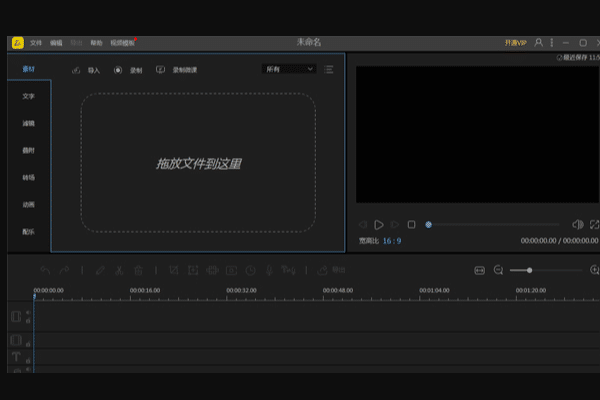
Task: Open the three-dot more options menu
Action: click(553, 43)
